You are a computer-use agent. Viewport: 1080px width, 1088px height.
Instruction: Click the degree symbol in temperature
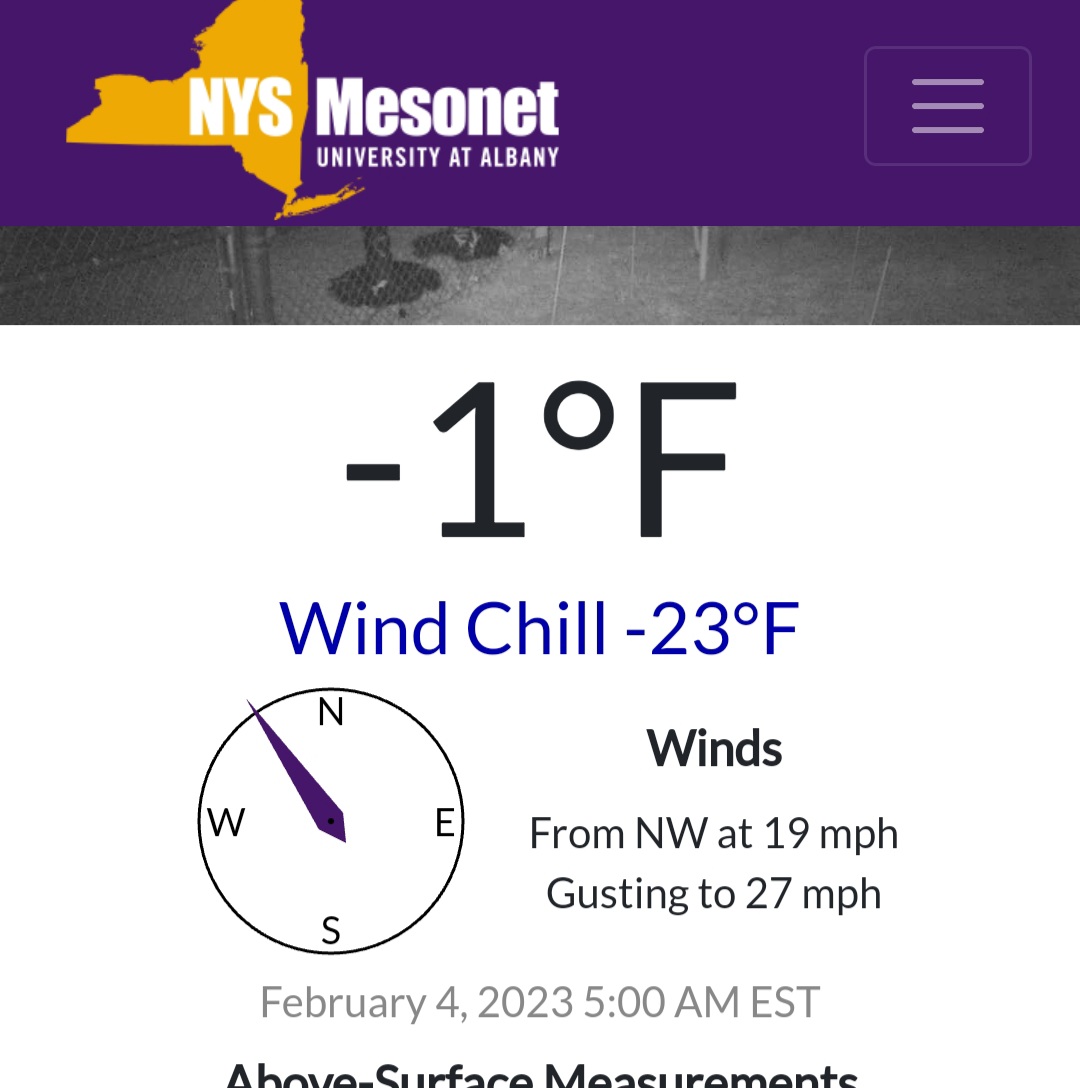[x=579, y=415]
